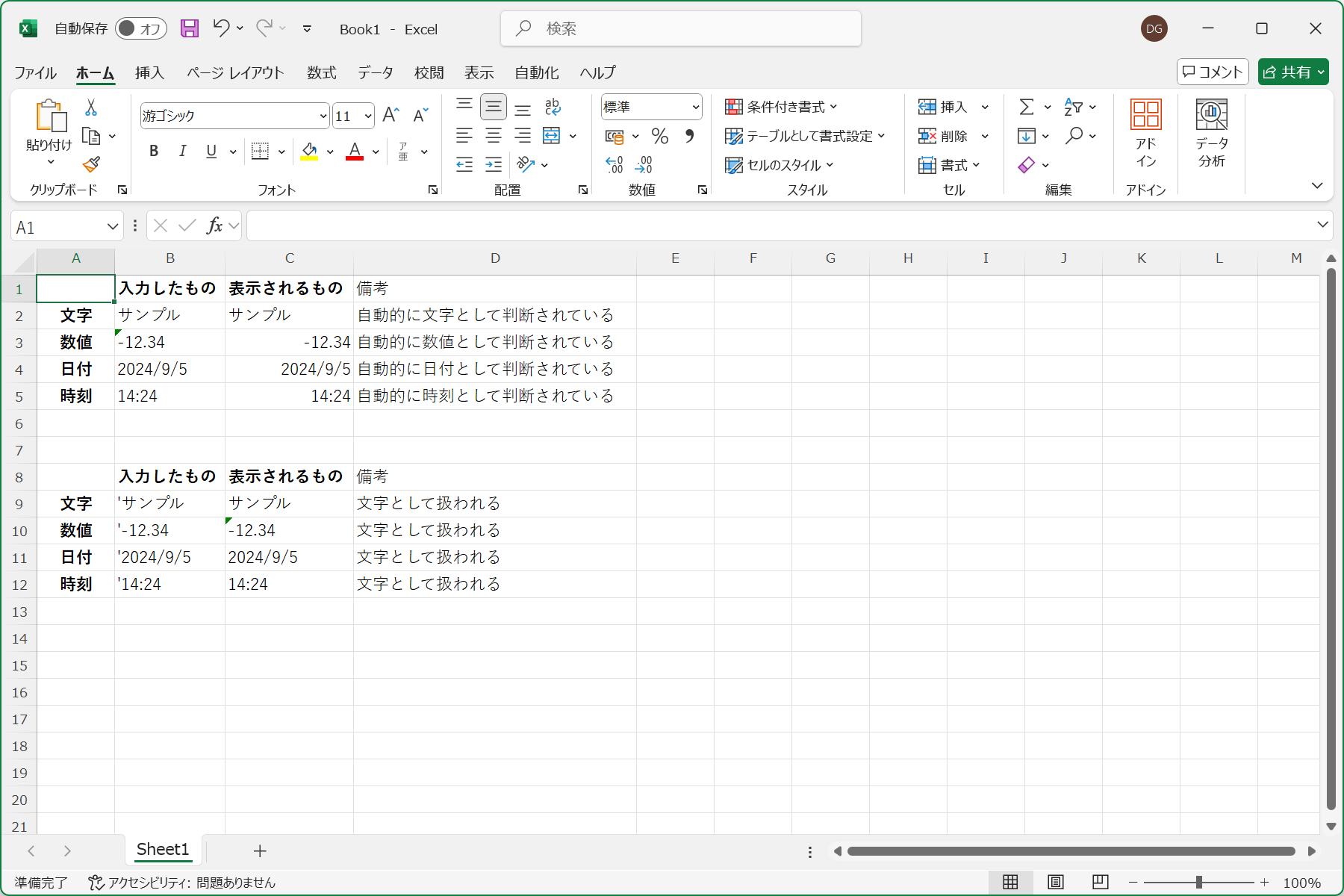The image size is (1344, 896).
Task: Click the search box in title bar
Action: pos(681,28)
